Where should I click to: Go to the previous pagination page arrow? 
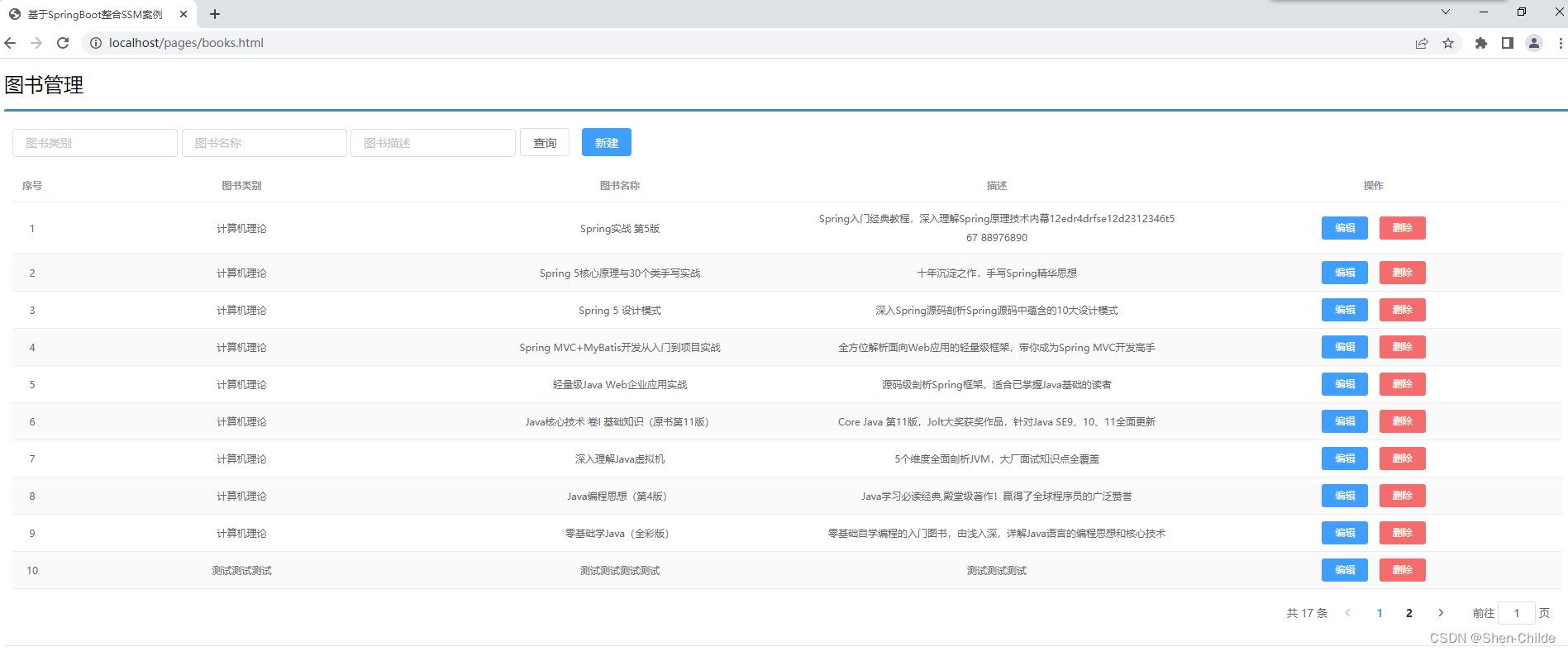(x=1348, y=613)
